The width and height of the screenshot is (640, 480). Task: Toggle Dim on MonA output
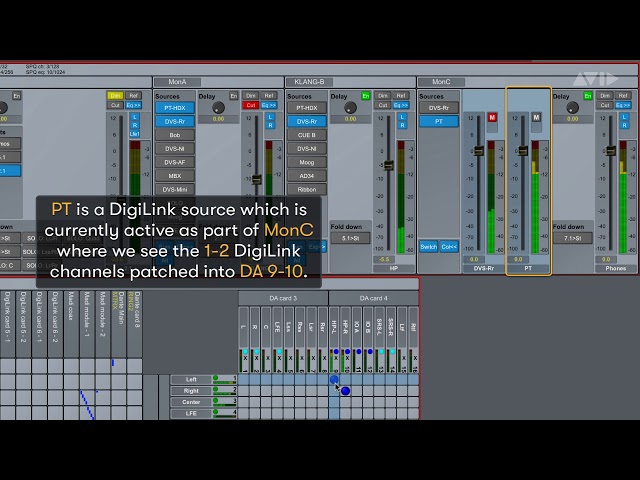click(251, 96)
